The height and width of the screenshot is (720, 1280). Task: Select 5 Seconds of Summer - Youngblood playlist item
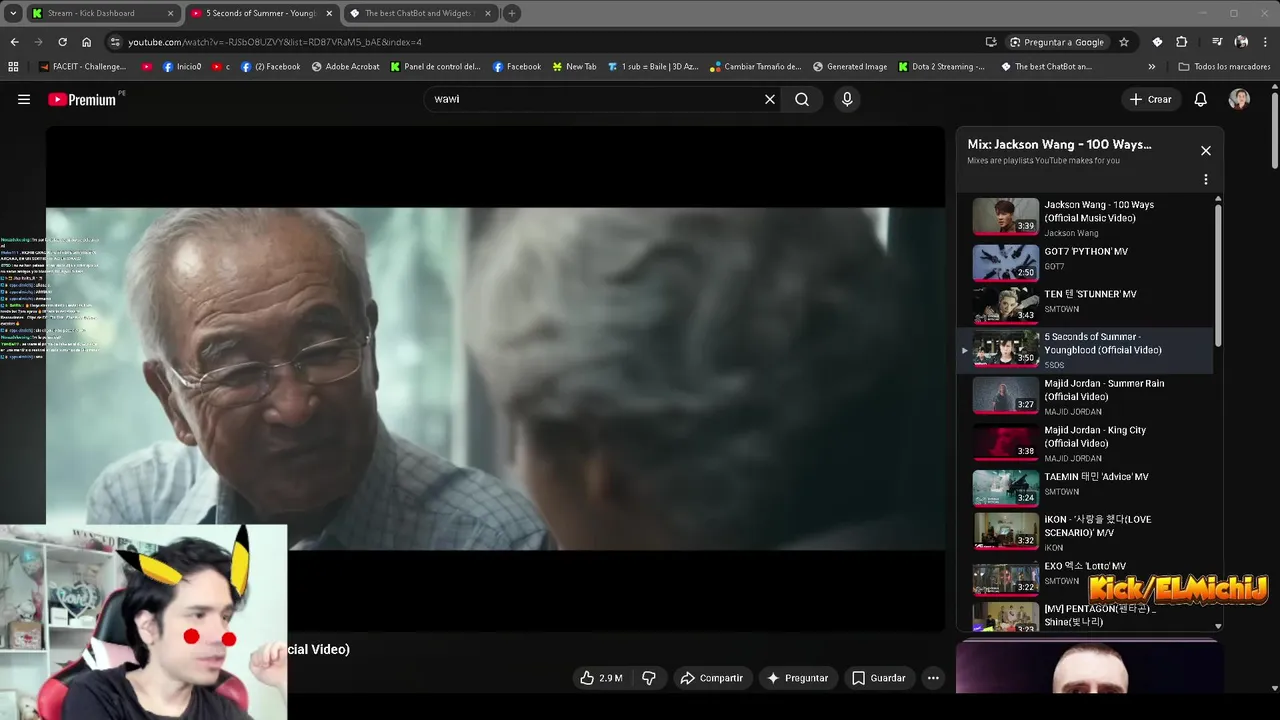click(1085, 350)
